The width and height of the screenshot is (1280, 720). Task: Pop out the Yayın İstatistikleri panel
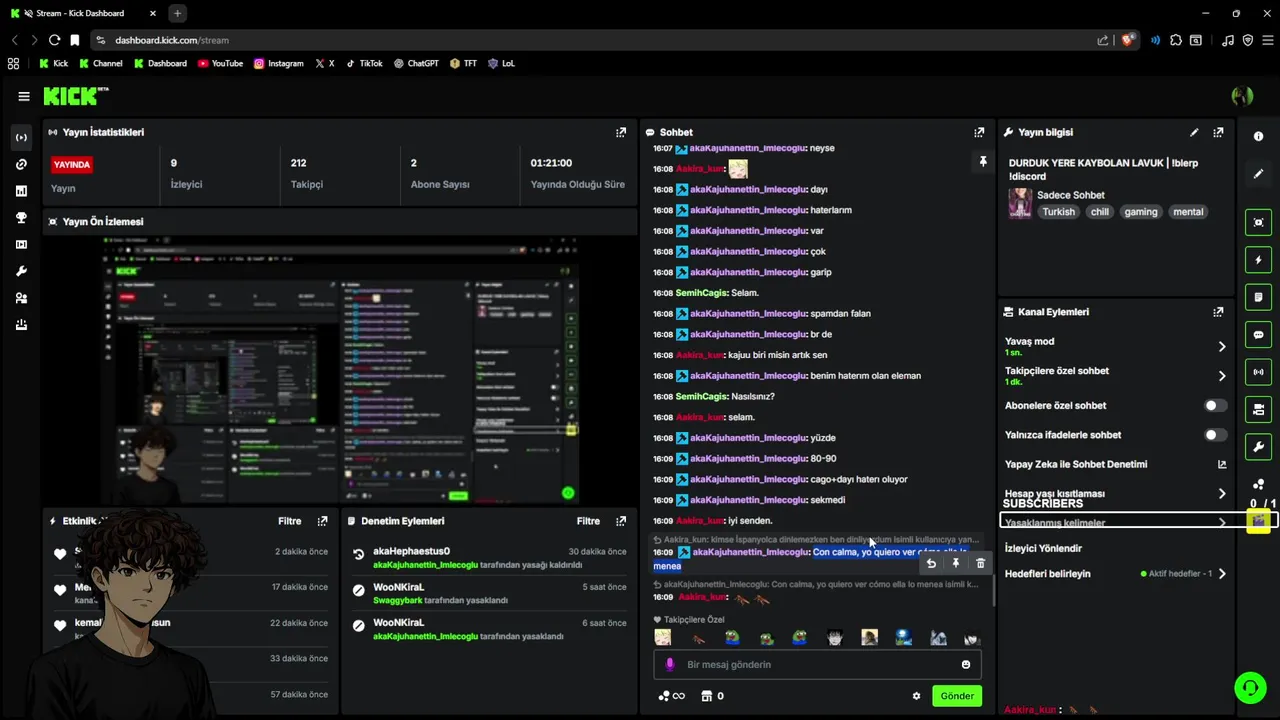pyautogui.click(x=621, y=132)
